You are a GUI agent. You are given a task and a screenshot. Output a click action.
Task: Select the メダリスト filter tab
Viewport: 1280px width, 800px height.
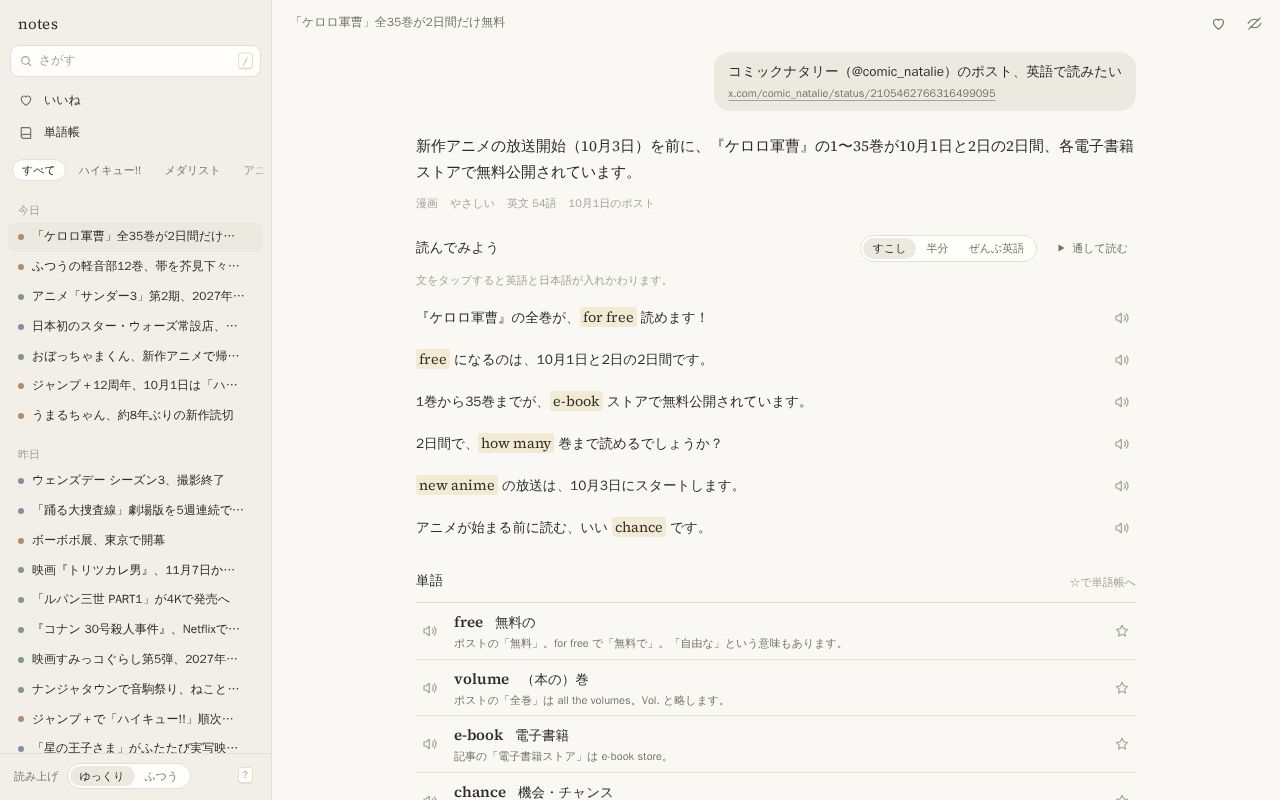click(x=192, y=170)
